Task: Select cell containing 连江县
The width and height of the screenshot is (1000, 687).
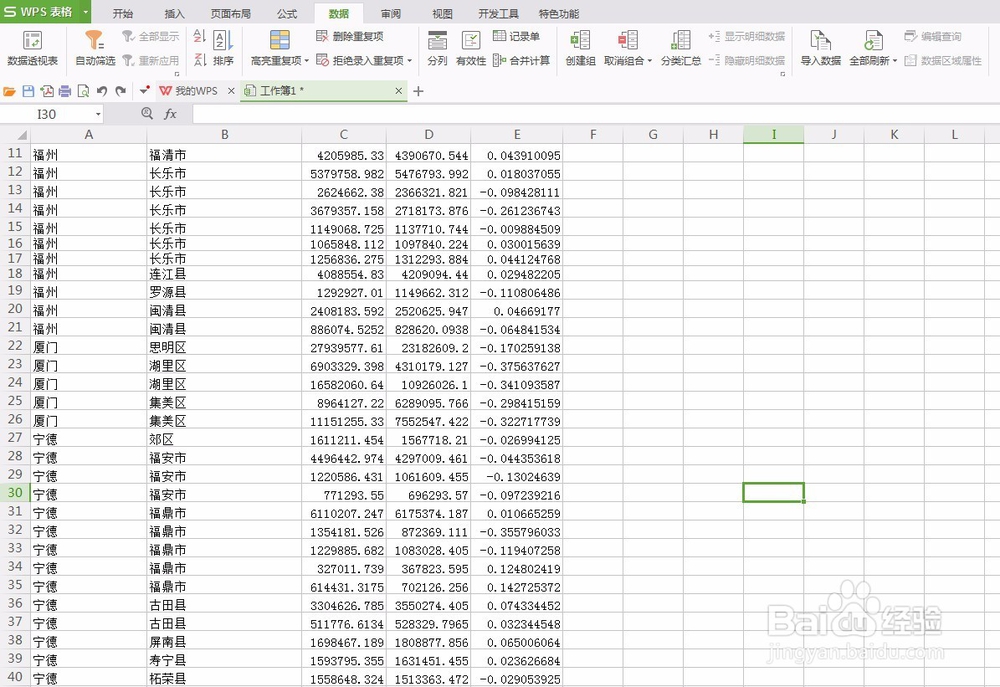Action: [x=224, y=274]
